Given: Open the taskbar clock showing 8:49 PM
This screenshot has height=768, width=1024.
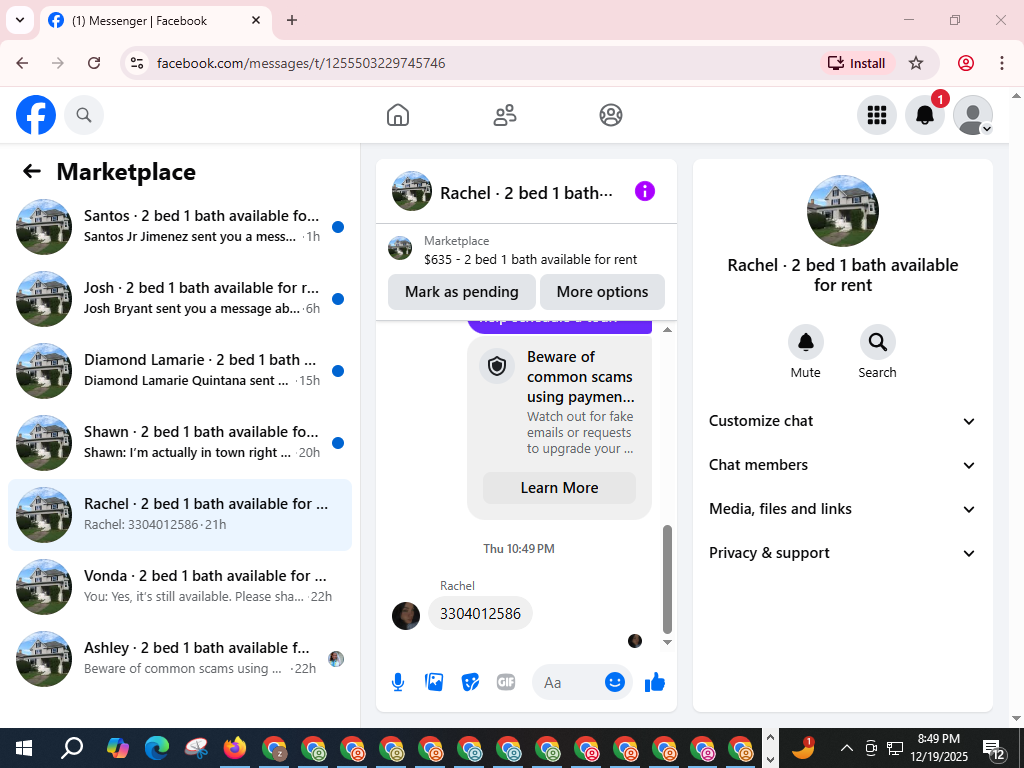Looking at the screenshot, I should coord(938,748).
